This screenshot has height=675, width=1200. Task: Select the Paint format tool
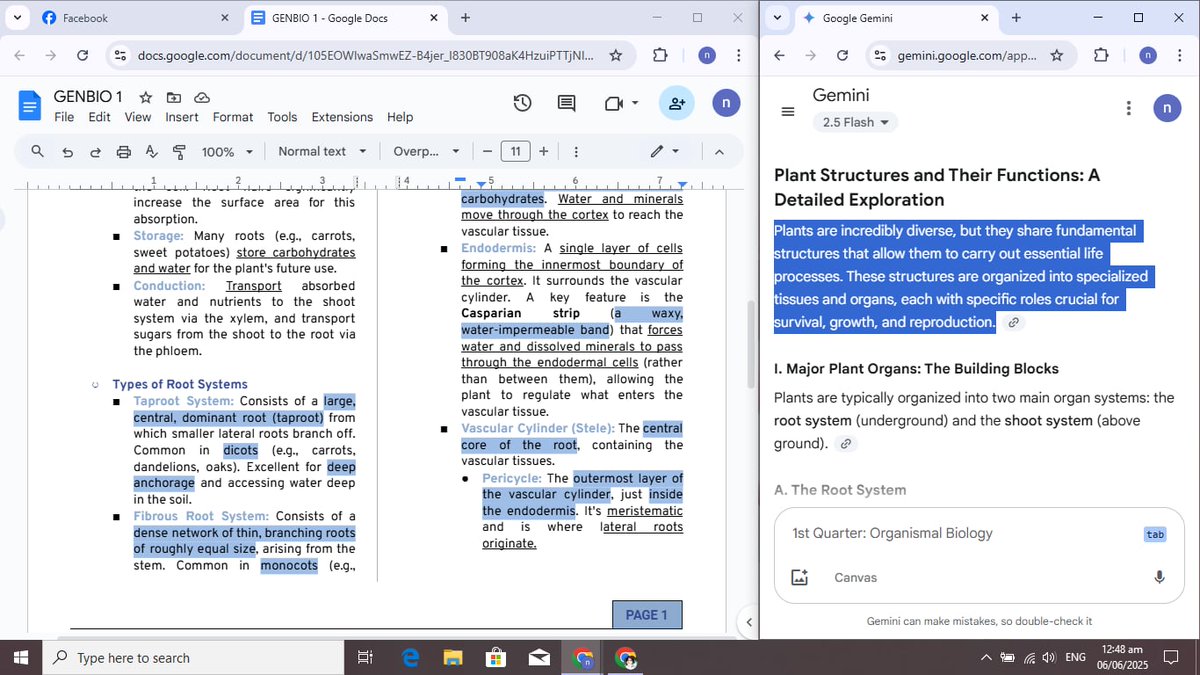[x=180, y=152]
